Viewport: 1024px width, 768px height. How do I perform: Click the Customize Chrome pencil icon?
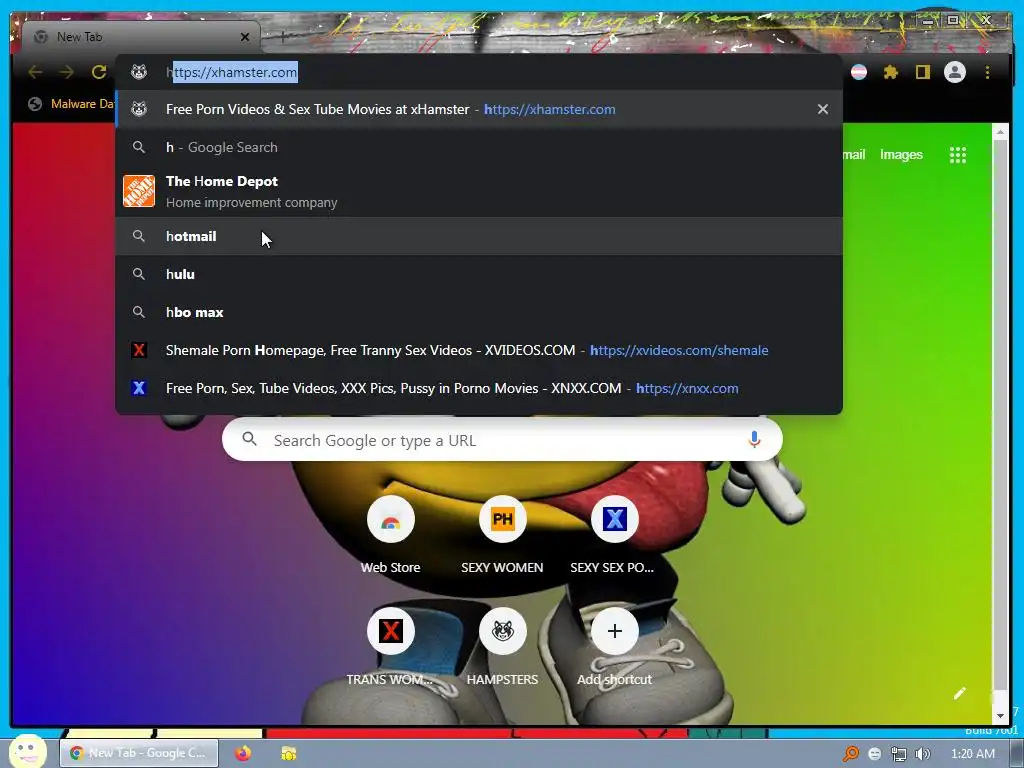pos(959,694)
